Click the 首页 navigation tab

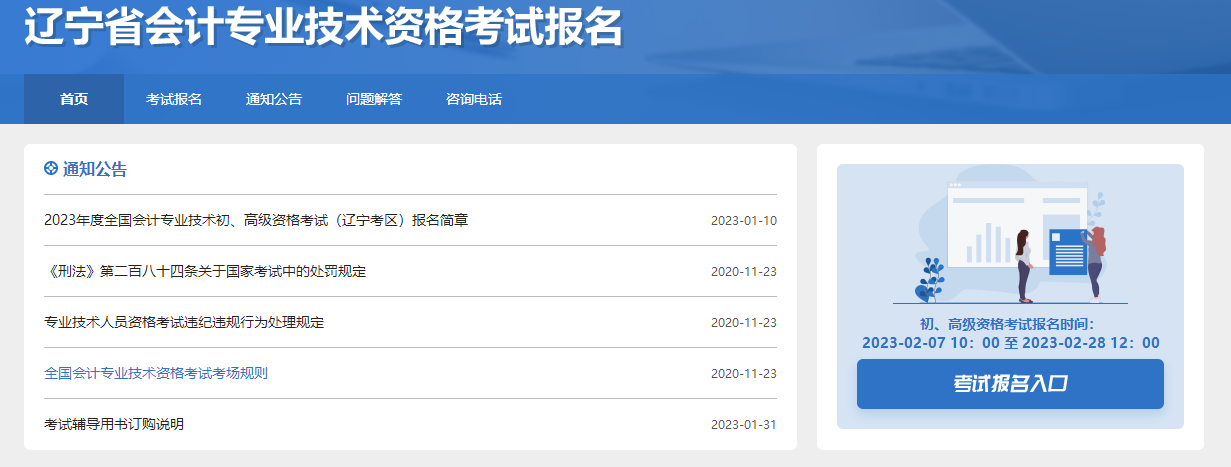tap(74, 99)
